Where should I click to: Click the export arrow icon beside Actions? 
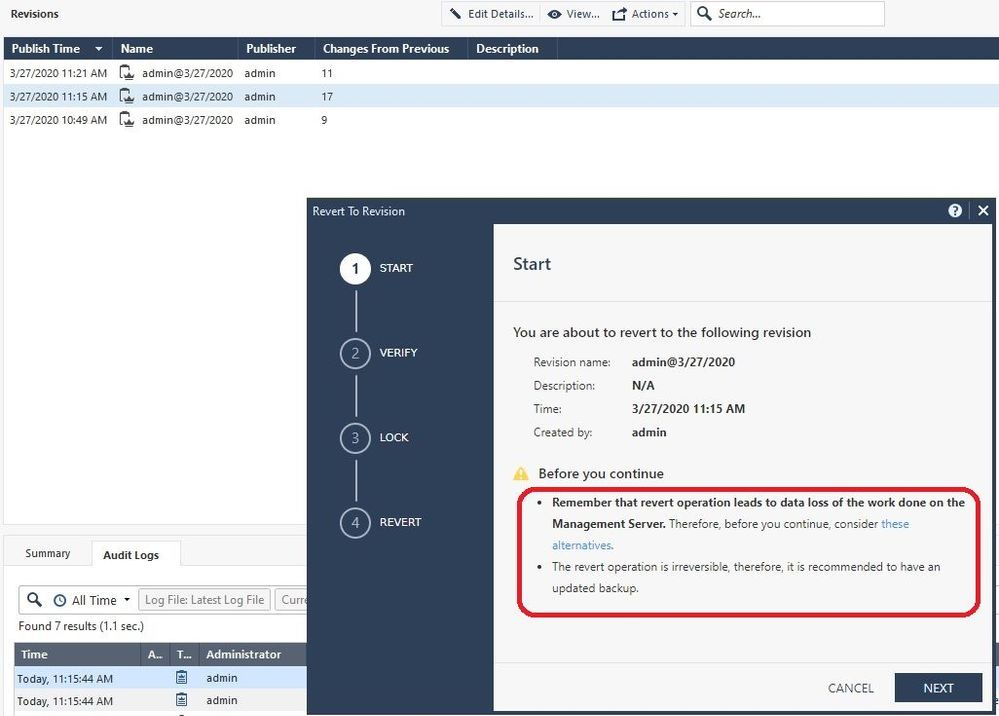coord(619,14)
